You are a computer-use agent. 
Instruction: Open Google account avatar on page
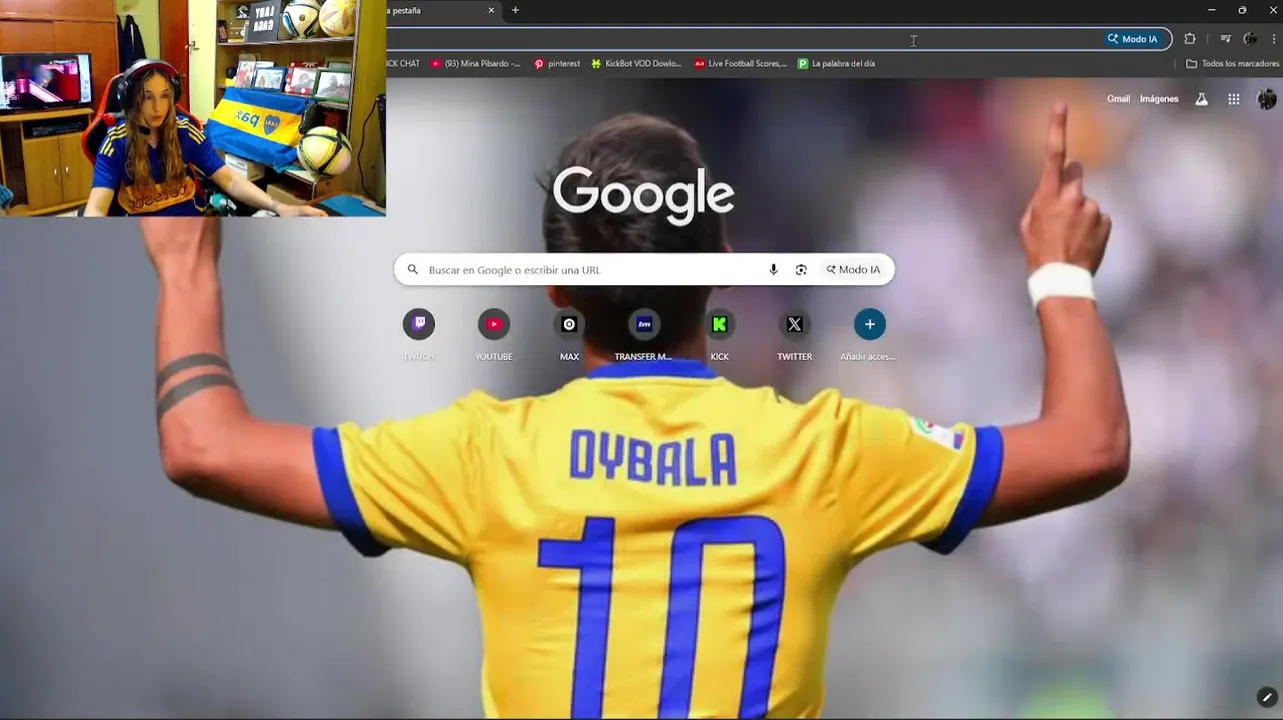tap(1267, 99)
